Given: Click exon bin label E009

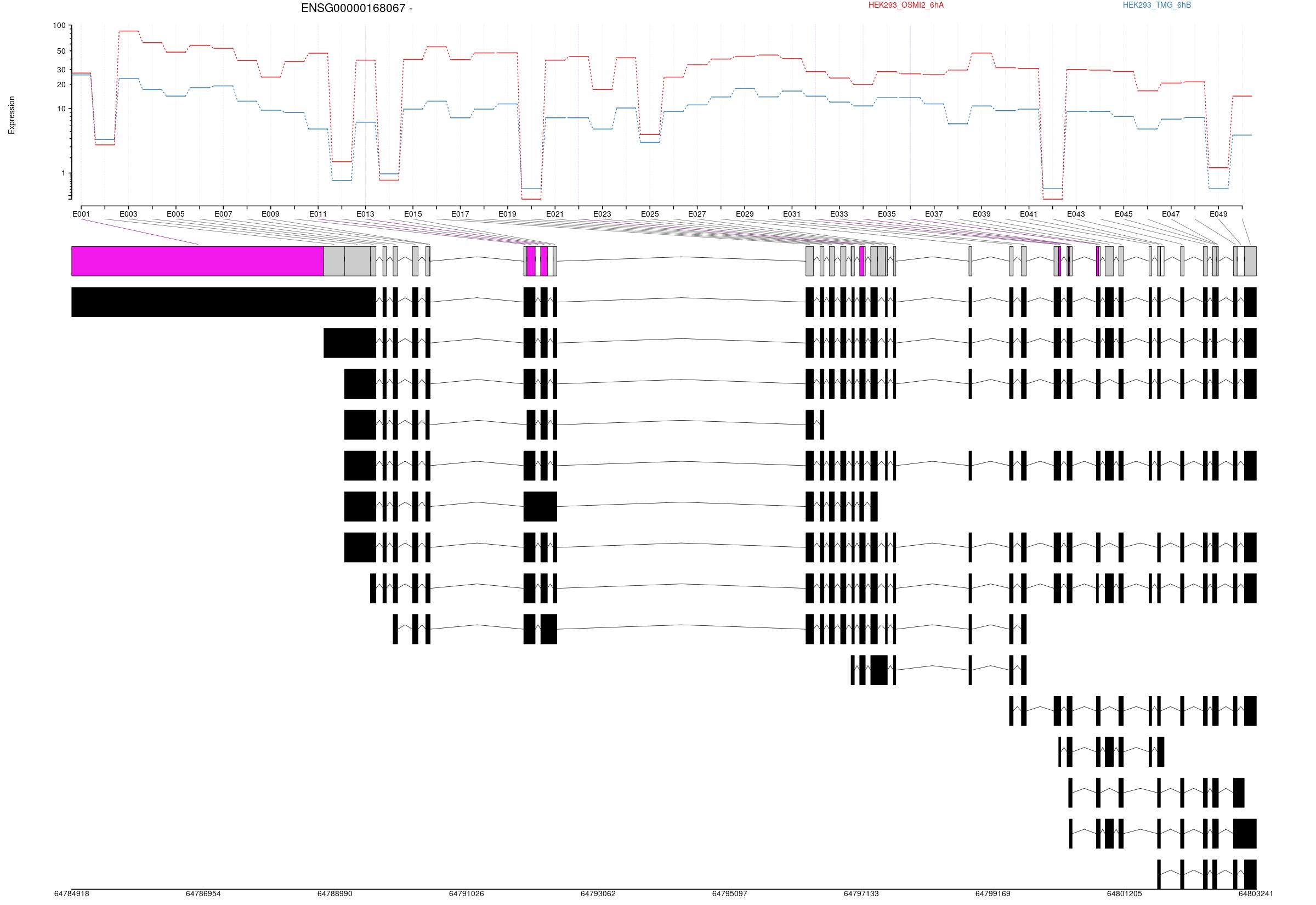Looking at the screenshot, I should pyautogui.click(x=270, y=214).
